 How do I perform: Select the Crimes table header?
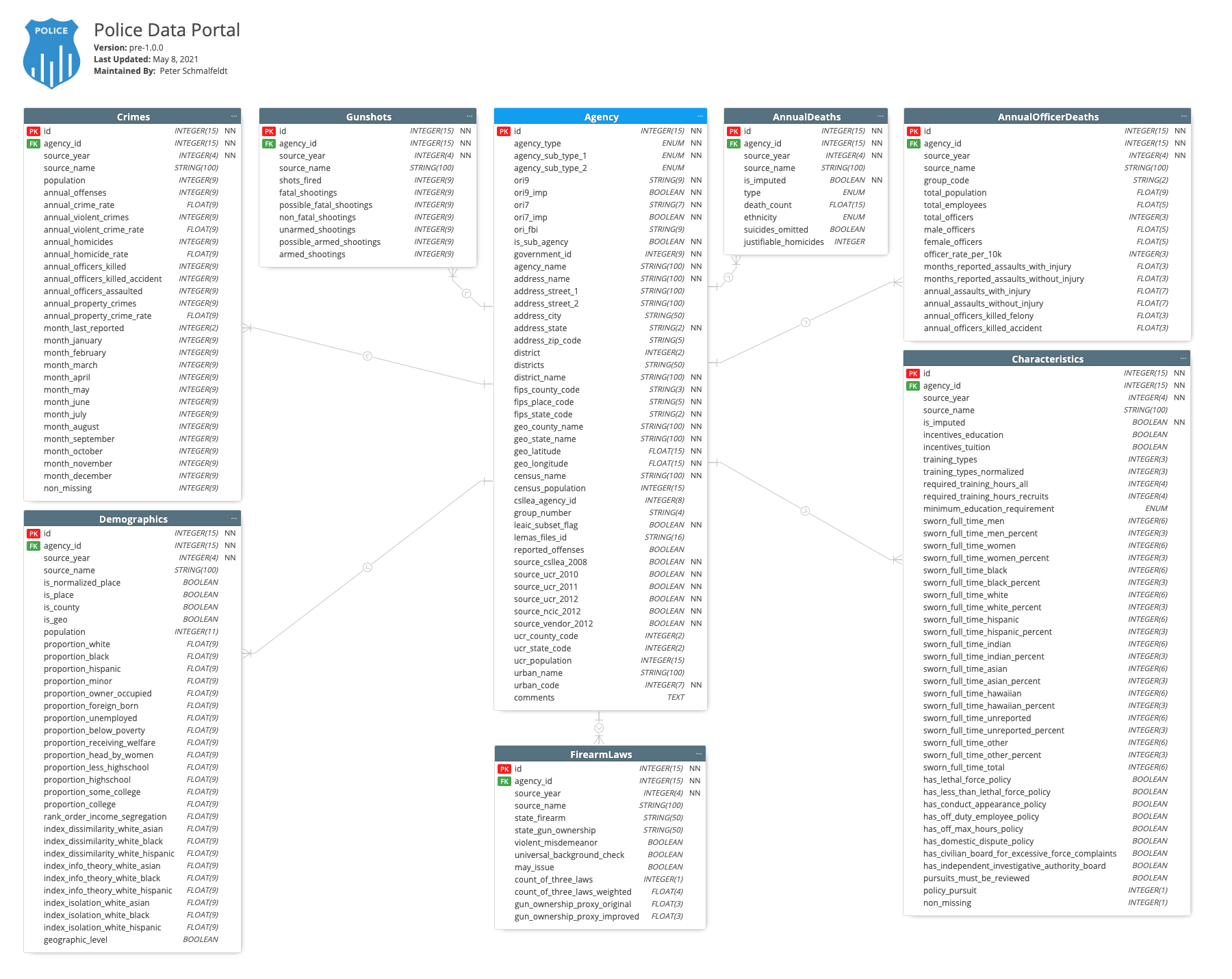click(133, 116)
